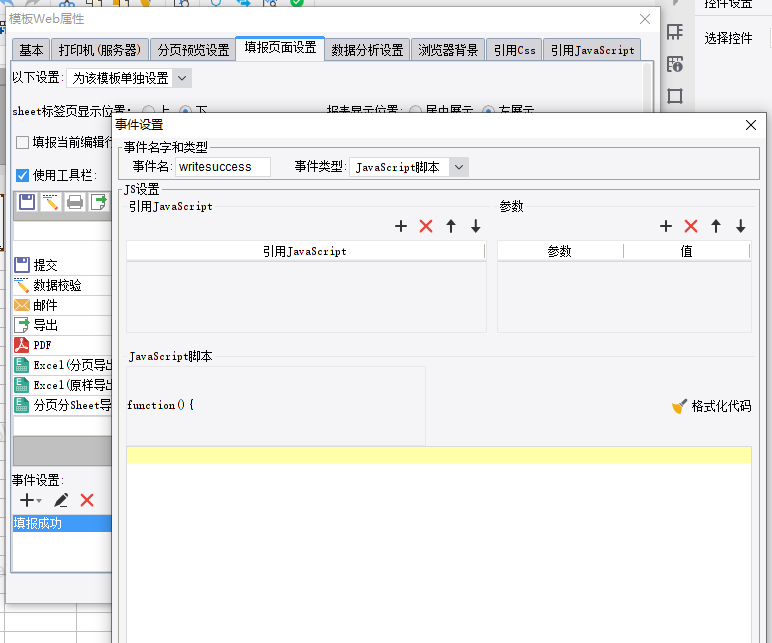Open the 事件类型 JavaScript脚本 dropdown
The width and height of the screenshot is (772, 643).
tap(458, 167)
